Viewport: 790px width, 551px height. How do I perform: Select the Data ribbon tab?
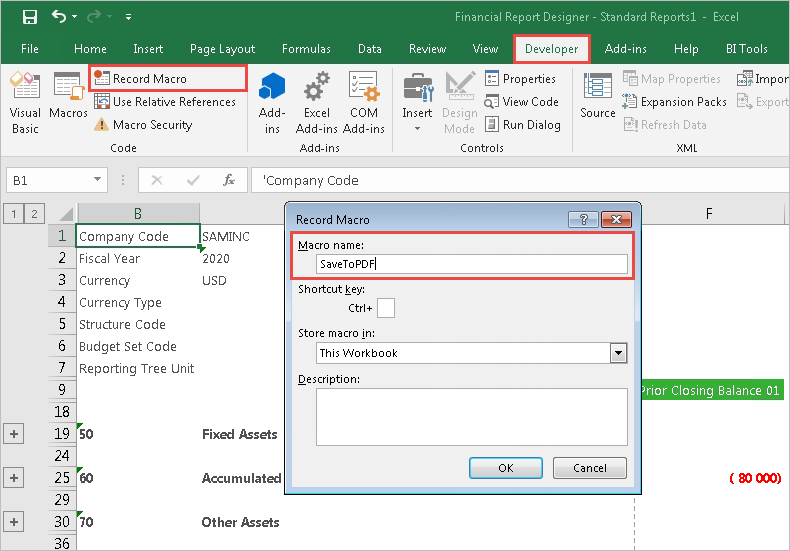(370, 49)
